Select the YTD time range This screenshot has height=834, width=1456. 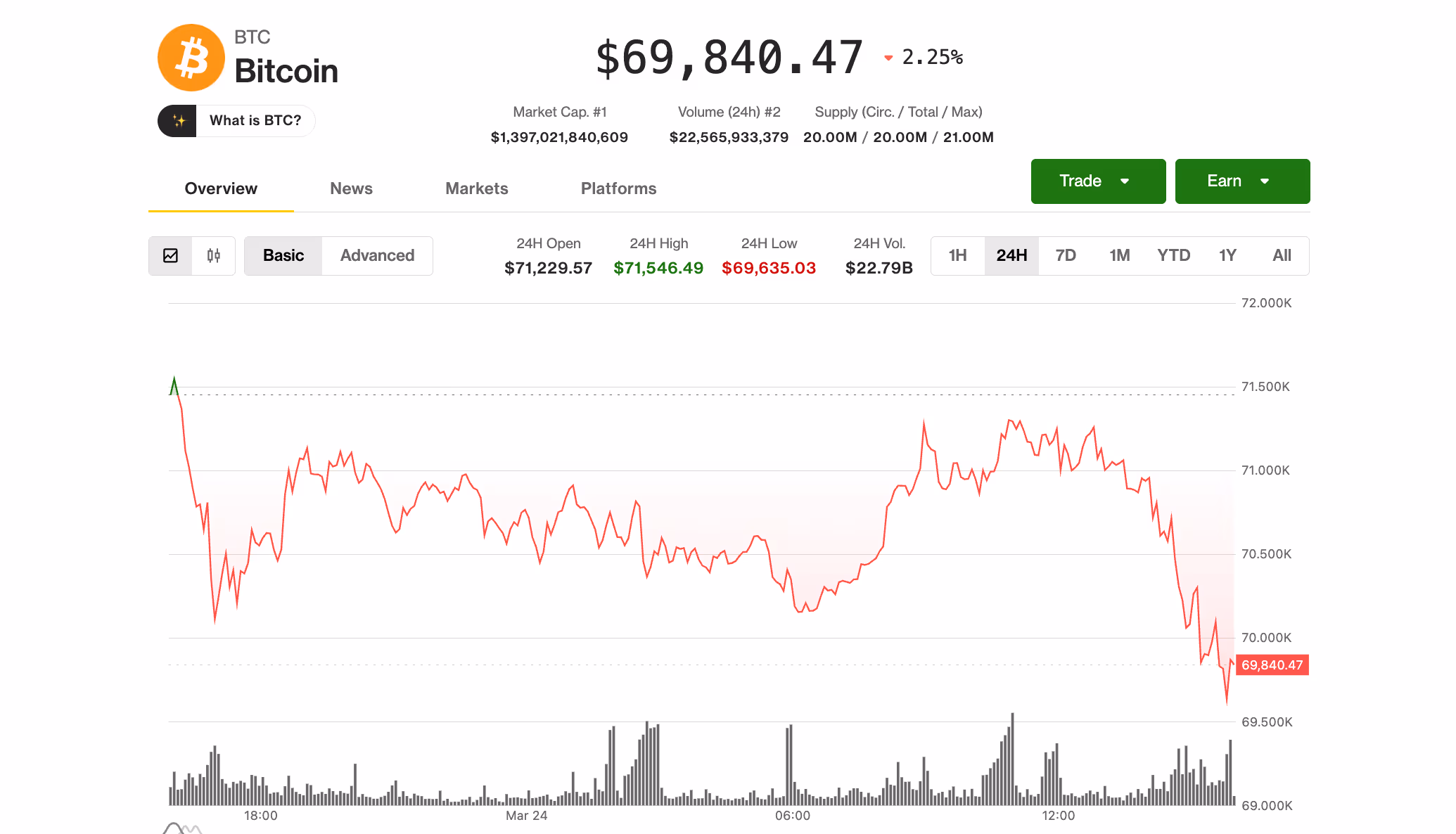1173,256
